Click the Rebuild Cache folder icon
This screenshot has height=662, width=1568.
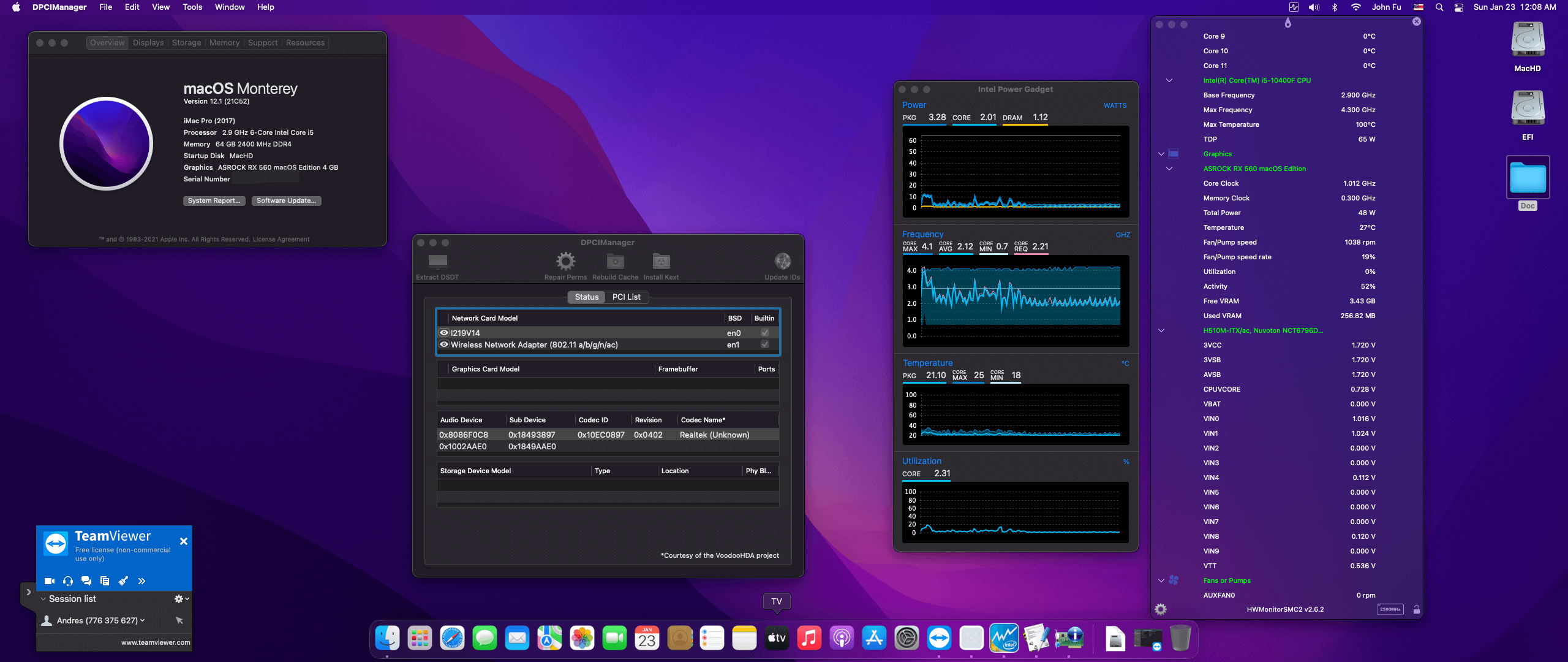click(615, 262)
